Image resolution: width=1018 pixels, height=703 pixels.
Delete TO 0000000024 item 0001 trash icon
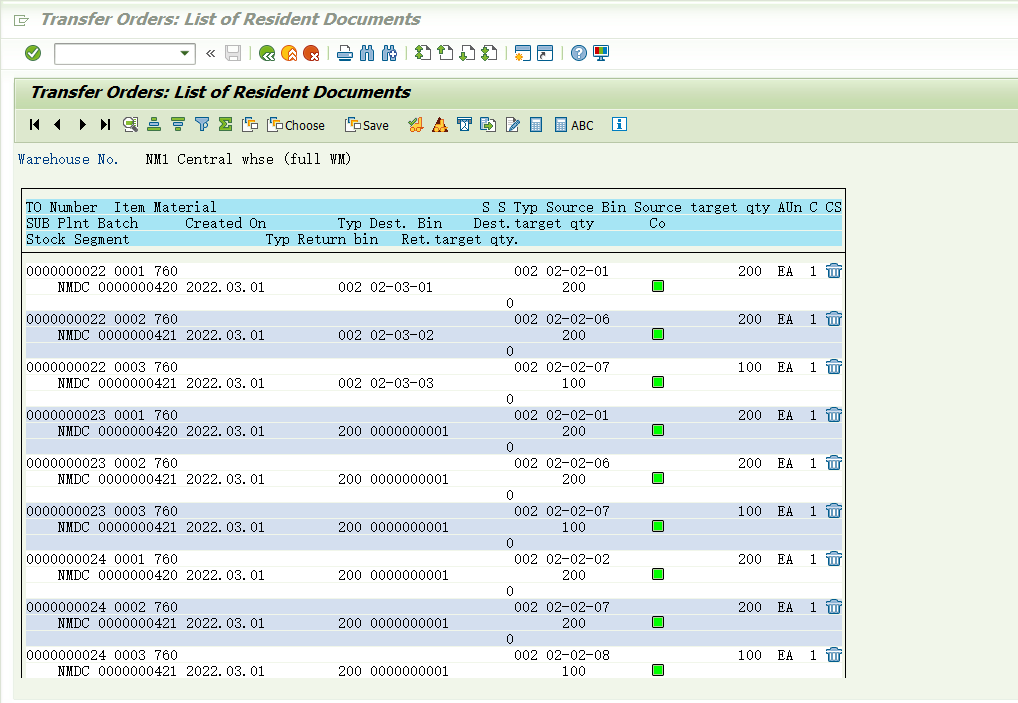834,559
